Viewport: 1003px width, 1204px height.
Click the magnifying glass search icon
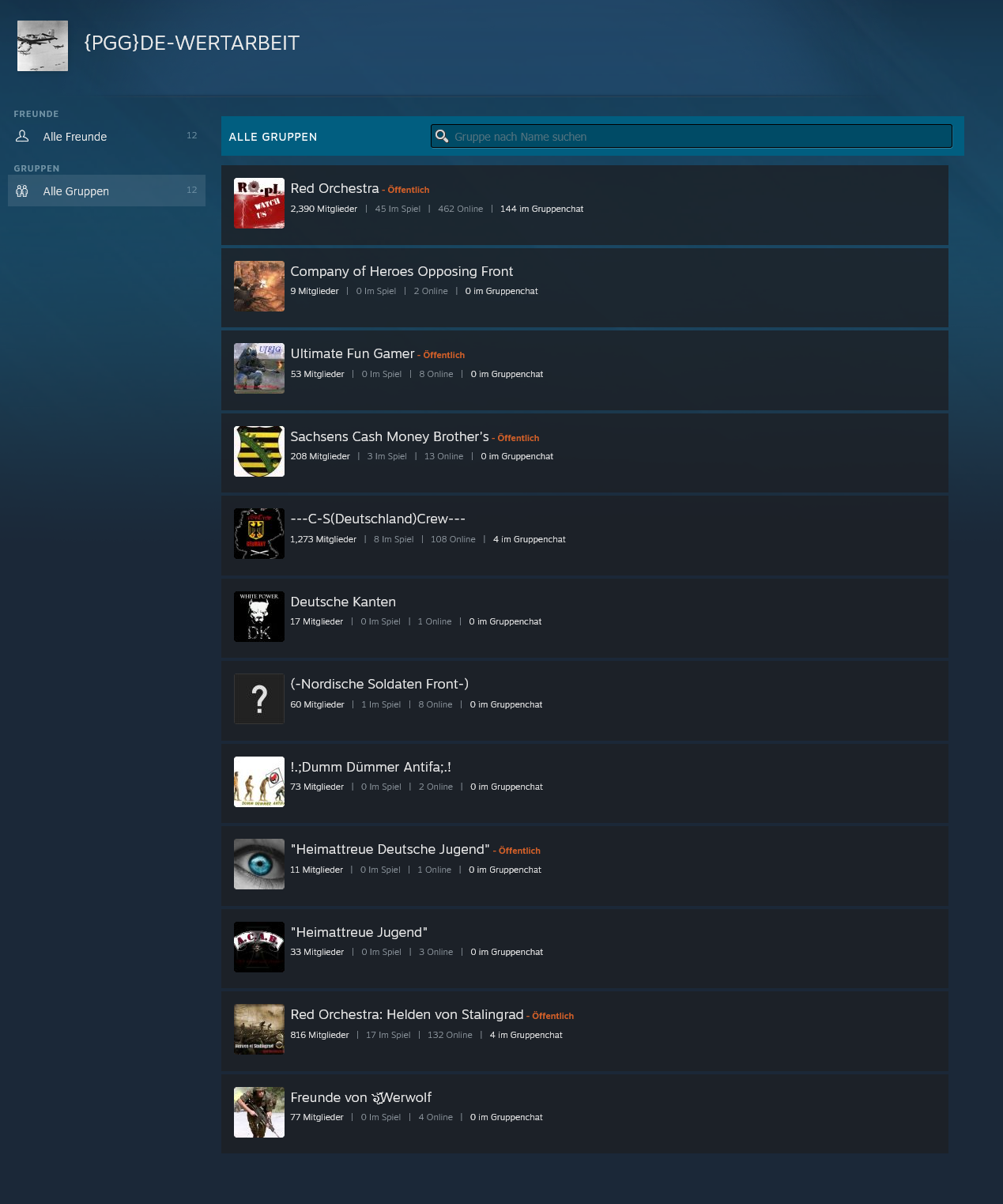[x=442, y=136]
